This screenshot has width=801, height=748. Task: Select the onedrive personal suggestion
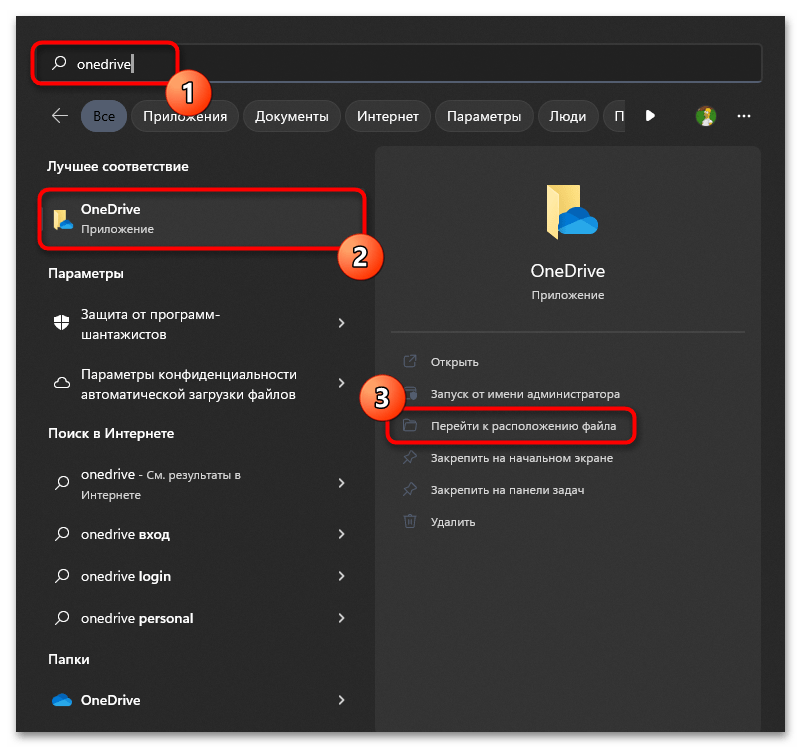tap(198, 618)
